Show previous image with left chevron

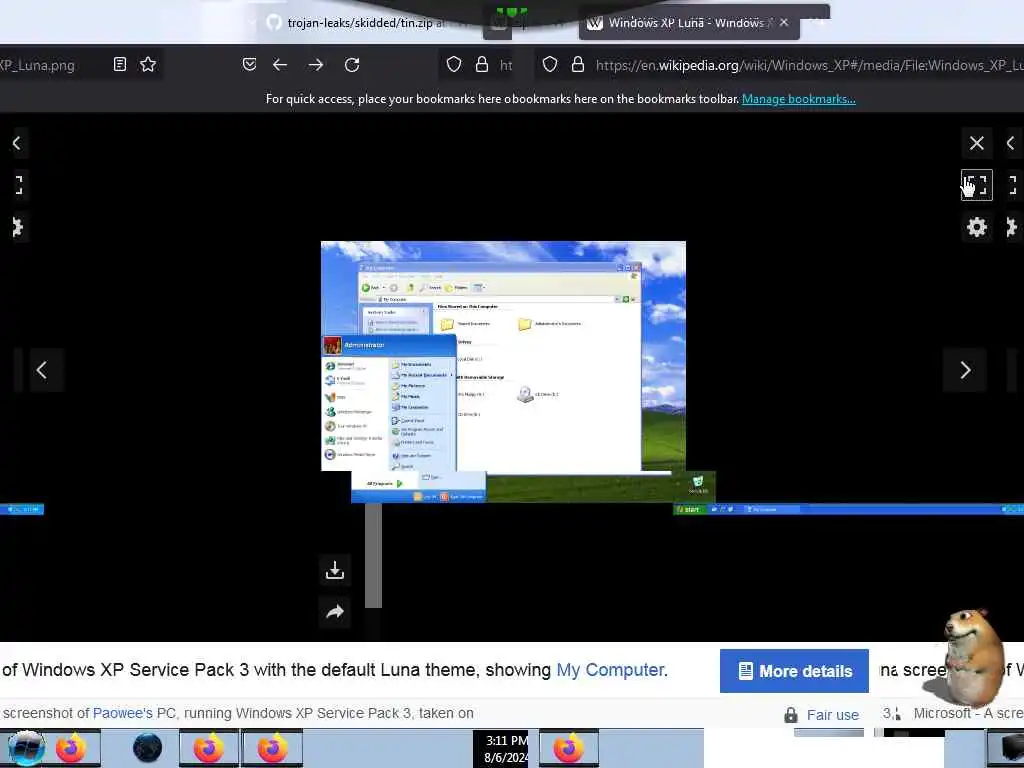click(x=42, y=370)
